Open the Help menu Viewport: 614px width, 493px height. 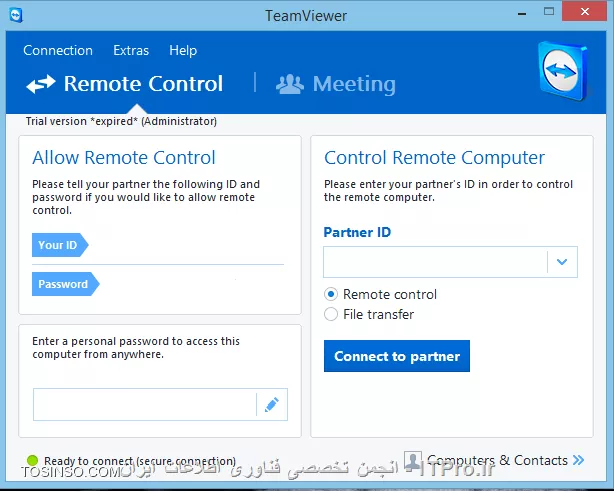point(183,51)
